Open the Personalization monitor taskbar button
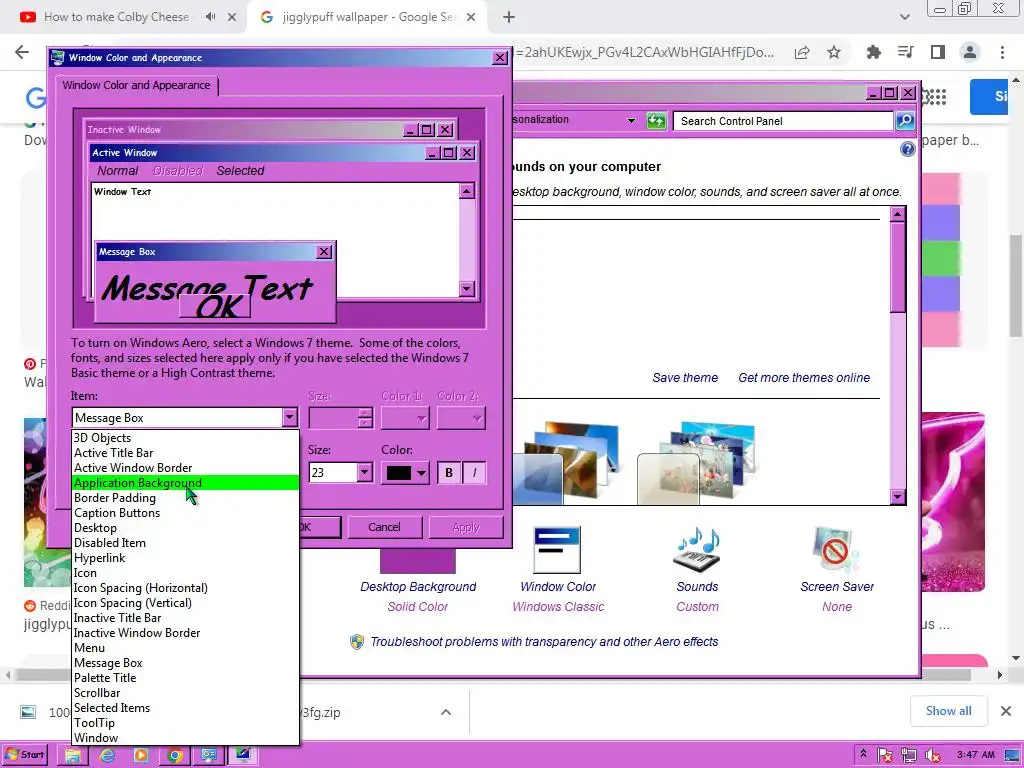This screenshot has width=1024, height=768. 242,756
